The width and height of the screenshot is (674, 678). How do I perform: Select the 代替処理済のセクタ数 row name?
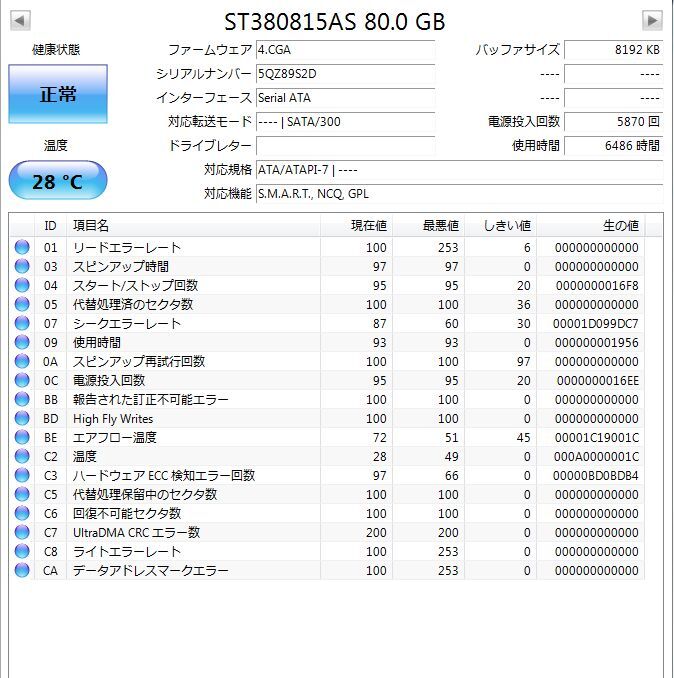[x=133, y=304]
